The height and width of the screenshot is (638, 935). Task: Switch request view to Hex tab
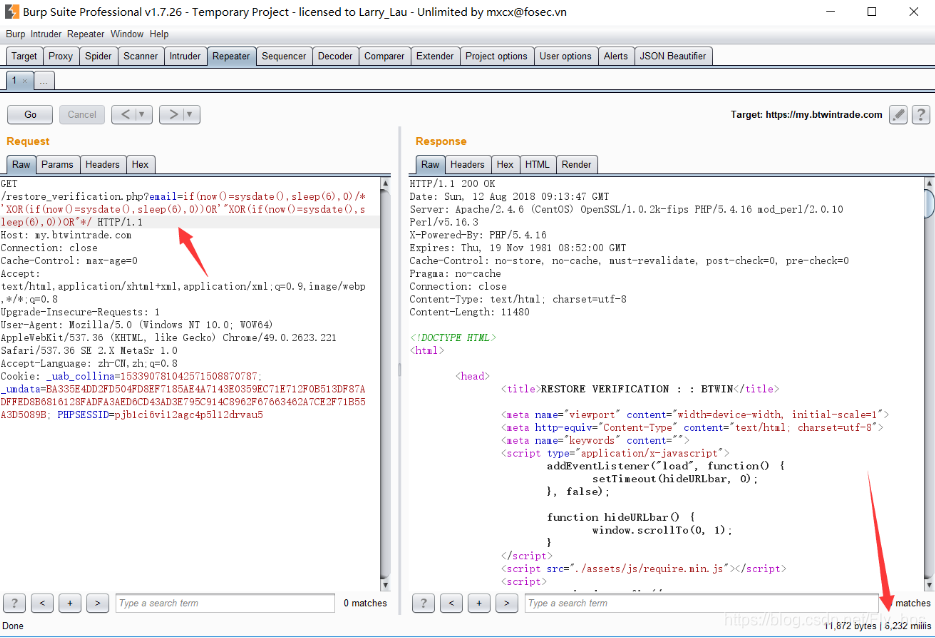tap(140, 165)
